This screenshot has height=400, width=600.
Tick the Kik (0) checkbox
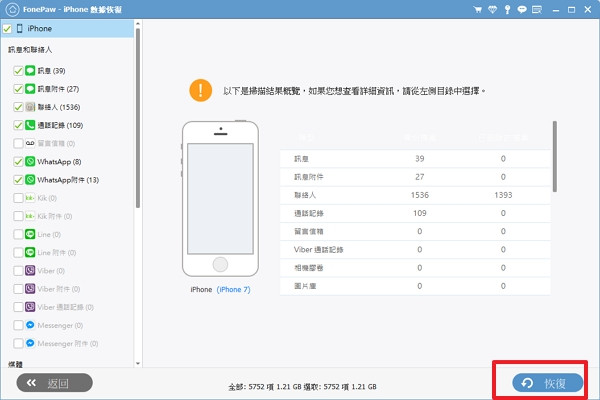18,198
